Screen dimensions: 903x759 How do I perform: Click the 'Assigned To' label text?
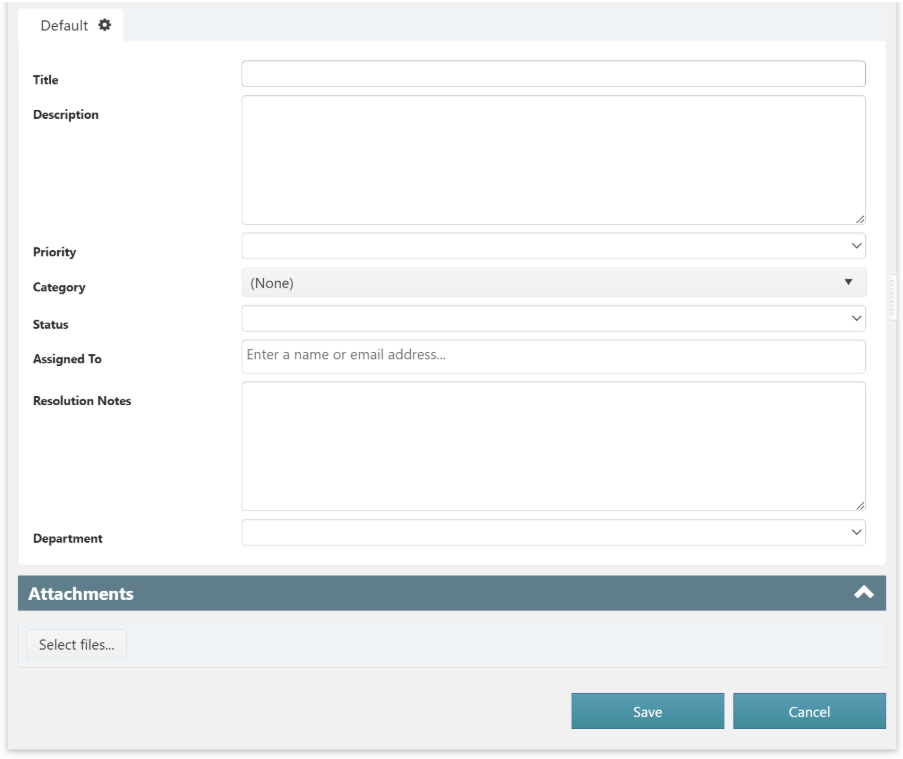67,359
